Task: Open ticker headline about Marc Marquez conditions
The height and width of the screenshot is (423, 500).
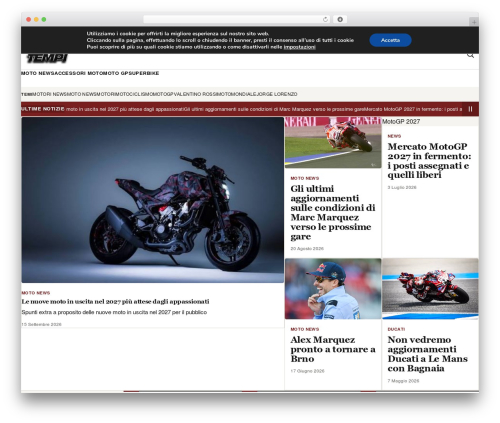Action: [x=274, y=109]
